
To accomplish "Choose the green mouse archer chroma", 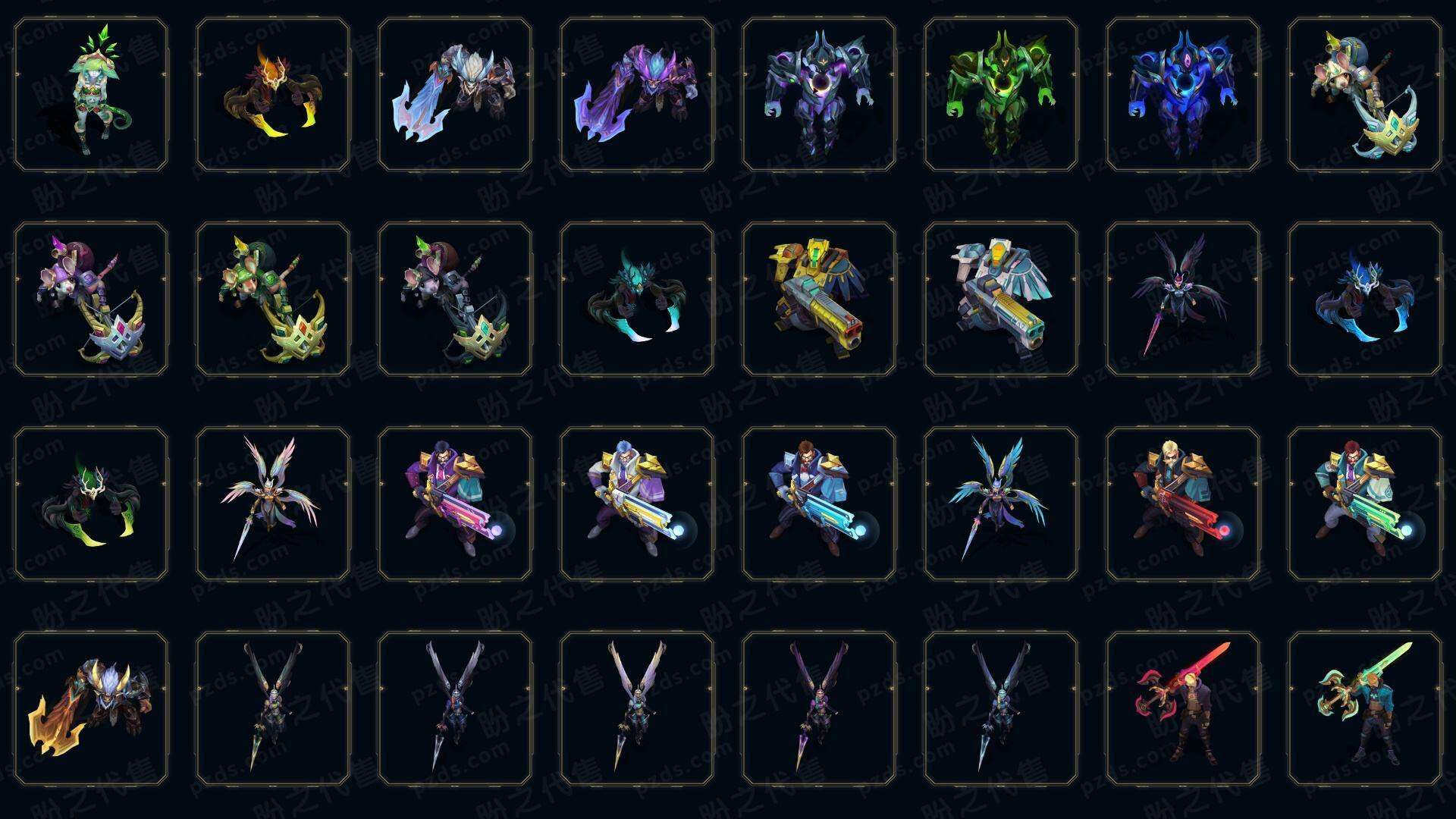I will [273, 299].
